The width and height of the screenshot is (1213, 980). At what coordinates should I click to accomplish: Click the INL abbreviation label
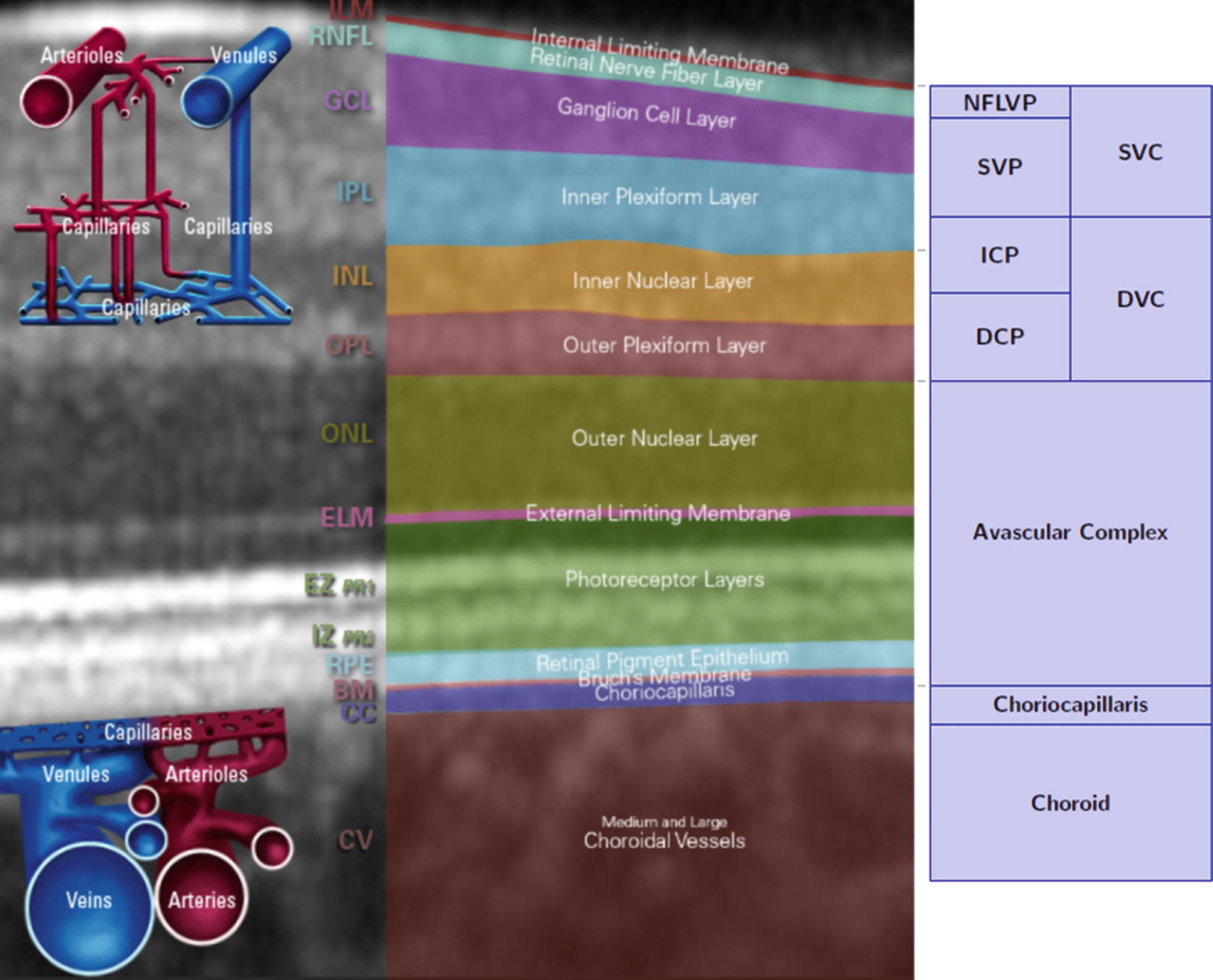pyautogui.click(x=353, y=276)
